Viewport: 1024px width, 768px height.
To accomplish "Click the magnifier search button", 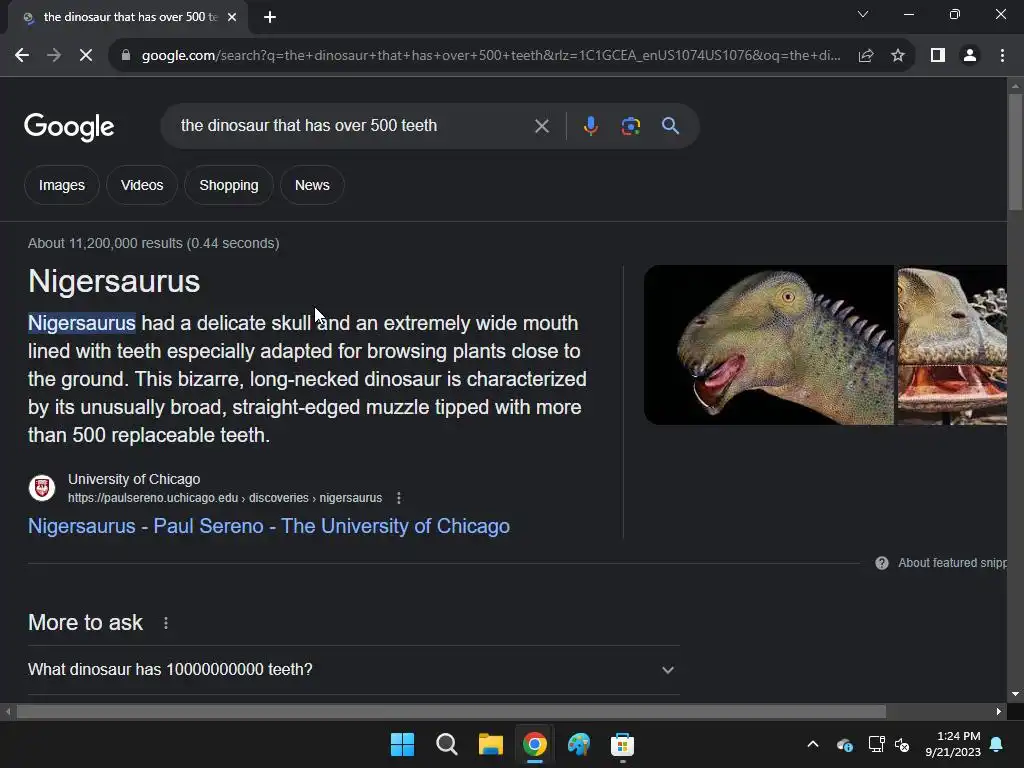I will pos(670,126).
